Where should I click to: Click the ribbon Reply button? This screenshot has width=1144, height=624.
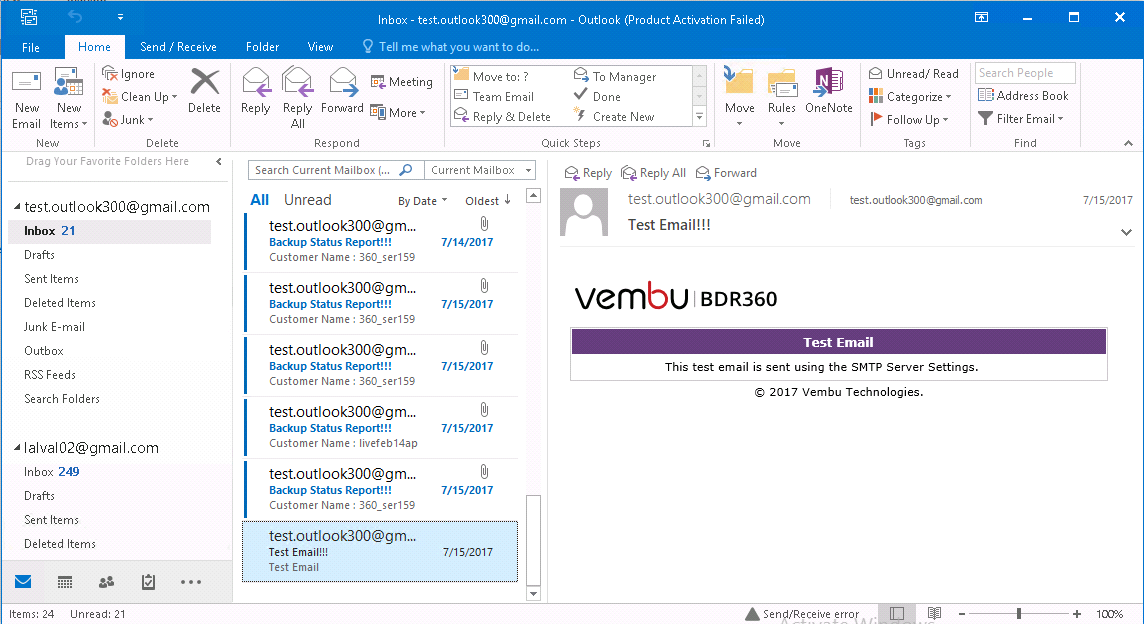[x=255, y=90]
